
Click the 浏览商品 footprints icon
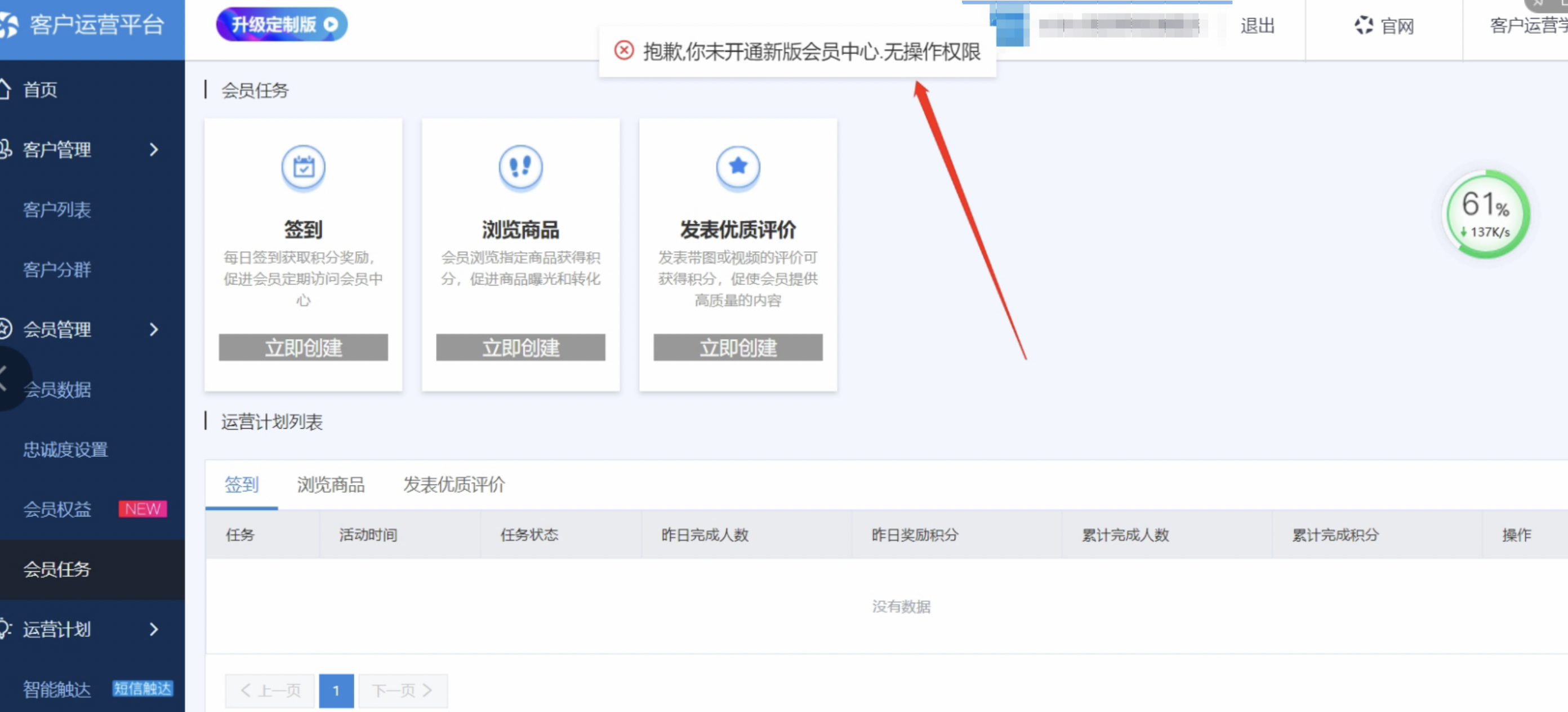coord(520,167)
